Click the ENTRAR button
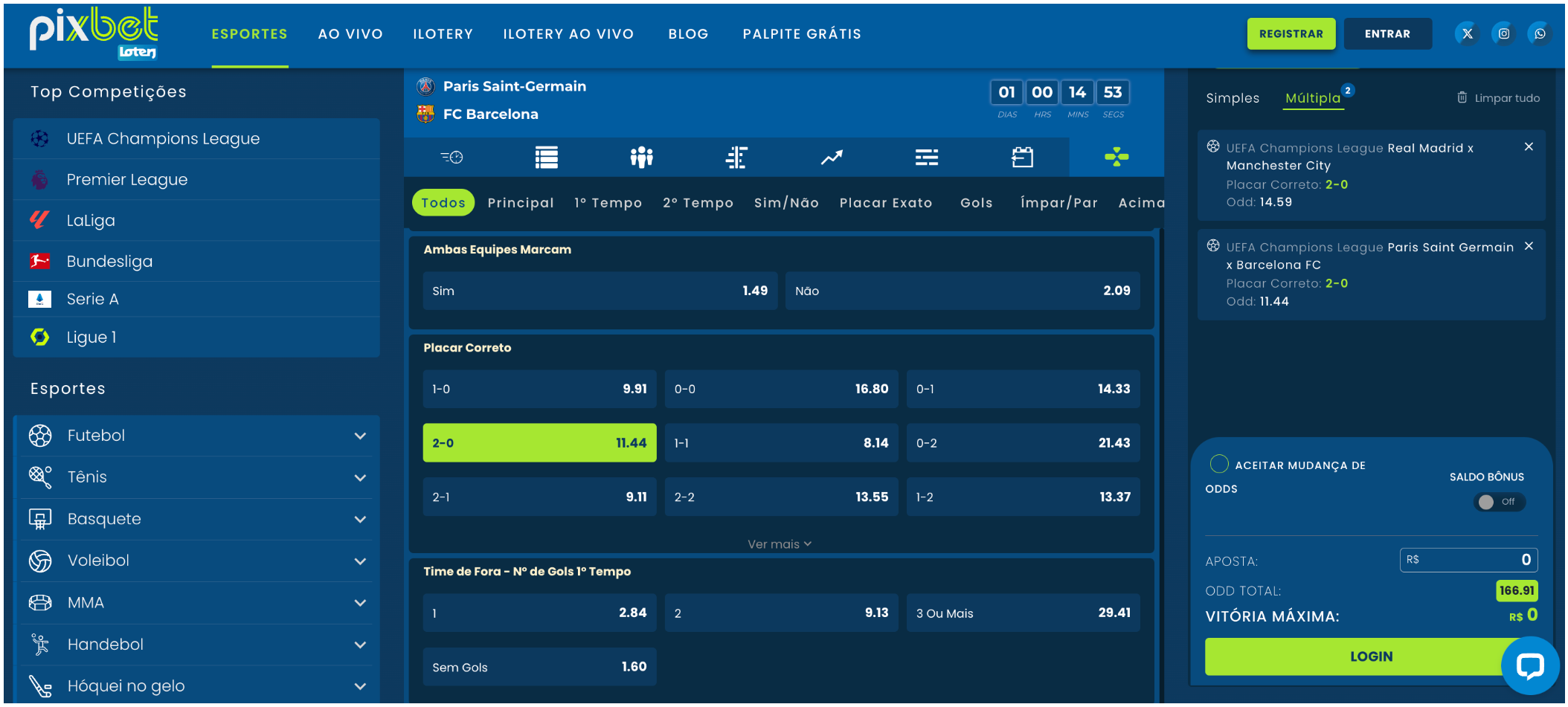The image size is (1568, 707). [1387, 33]
